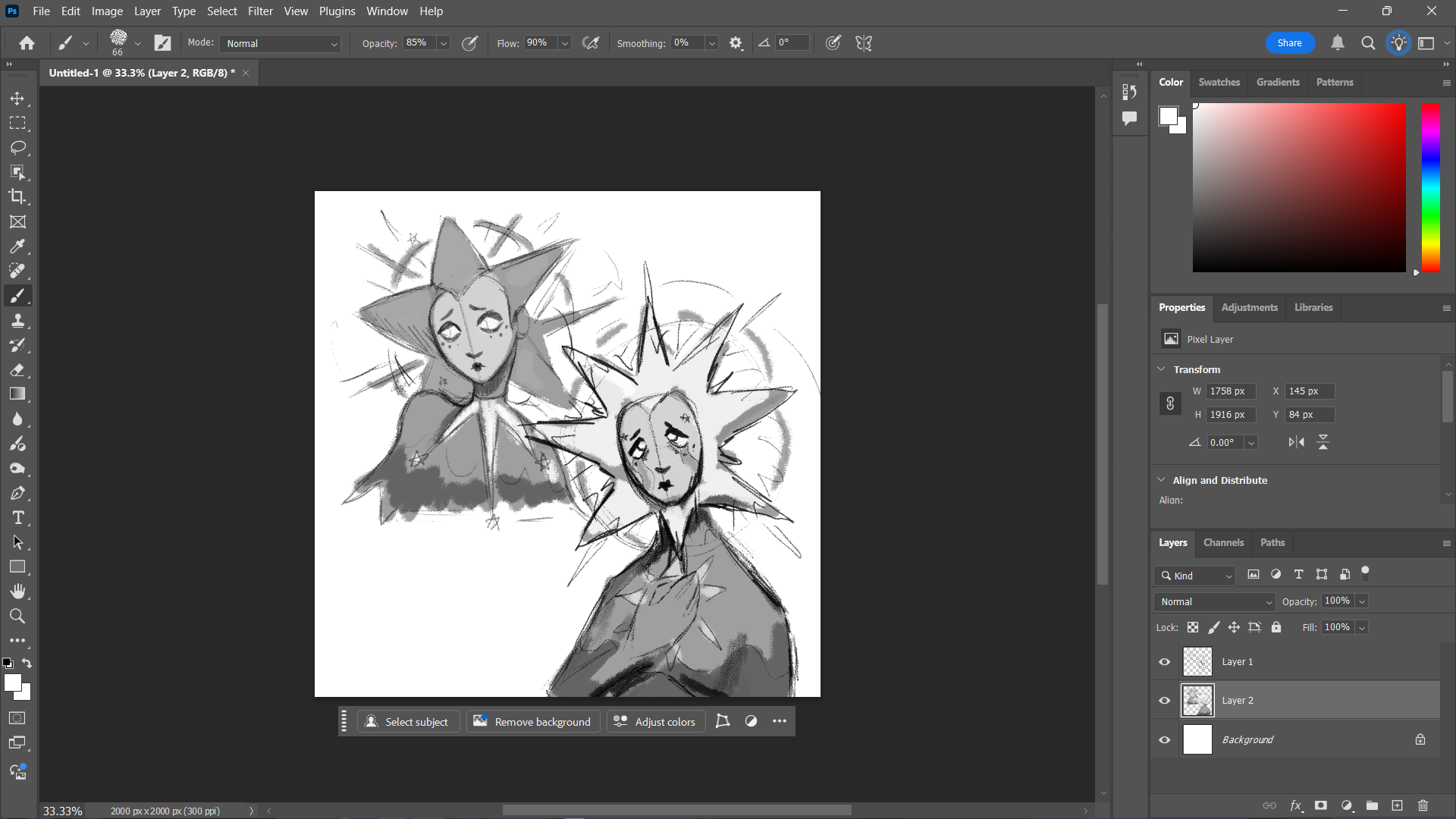This screenshot has width=1456, height=819.
Task: Click the rainbow hue slider strip
Action: 1430,187
